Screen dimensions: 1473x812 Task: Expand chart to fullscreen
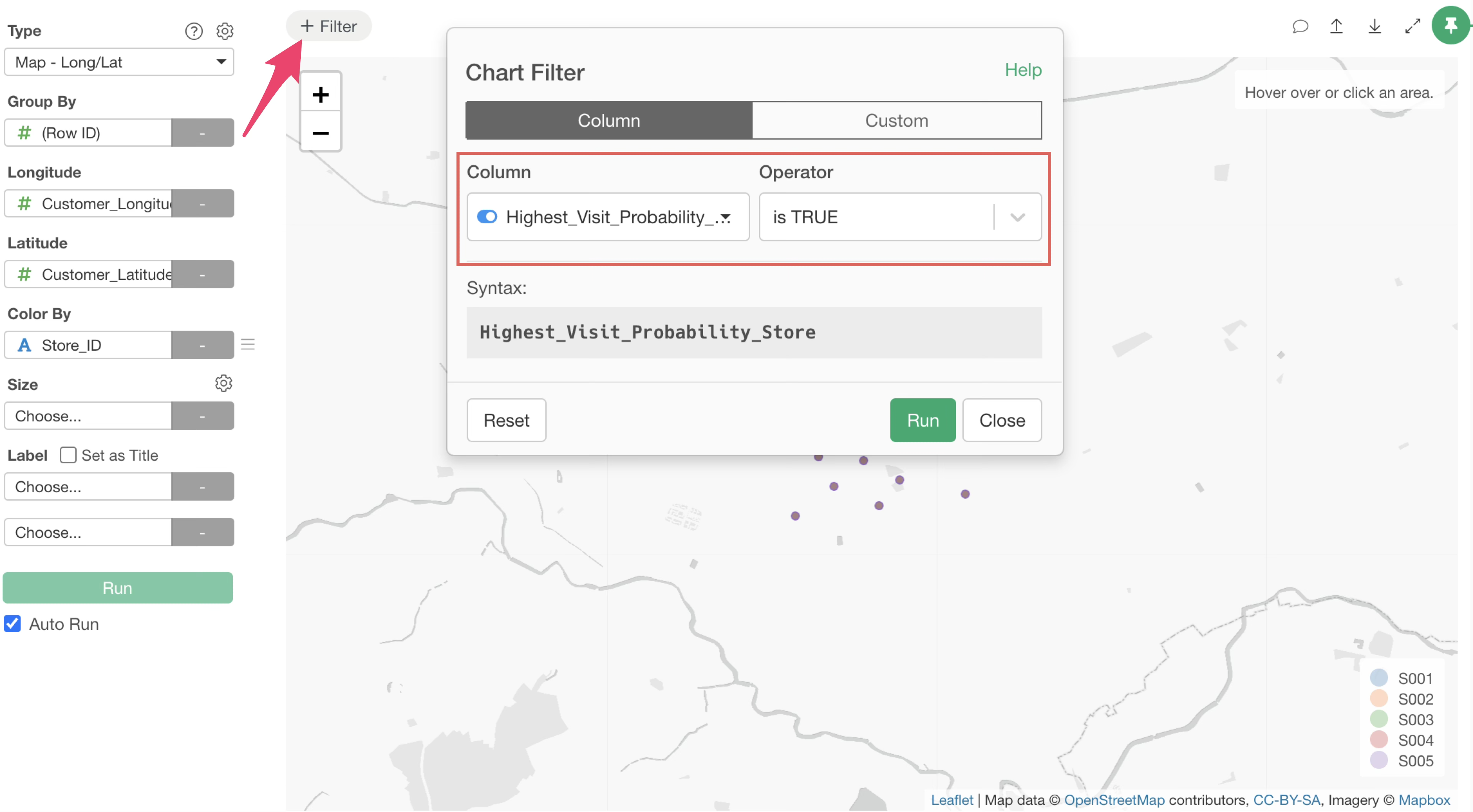(x=1412, y=26)
